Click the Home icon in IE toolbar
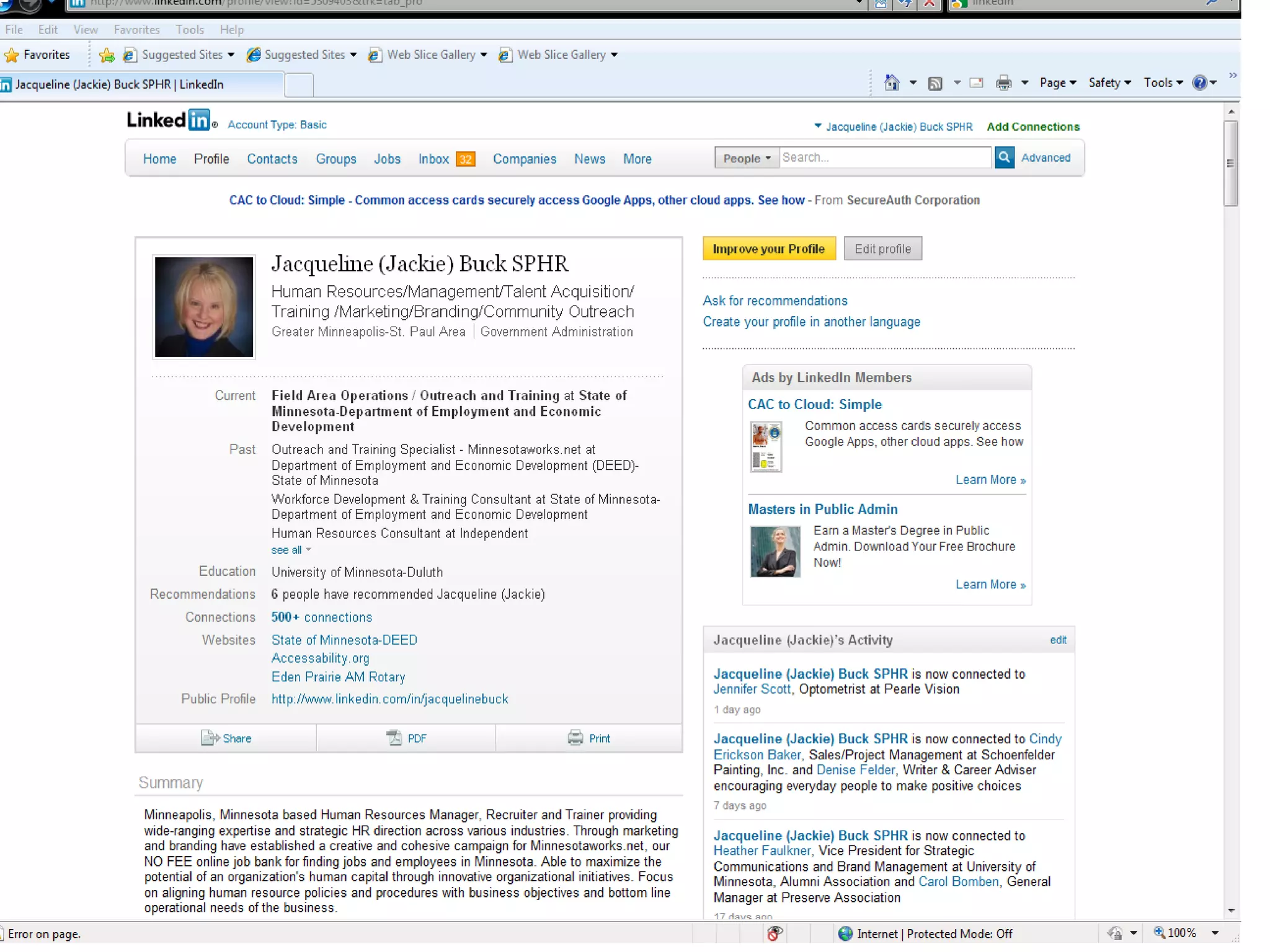 891,83
